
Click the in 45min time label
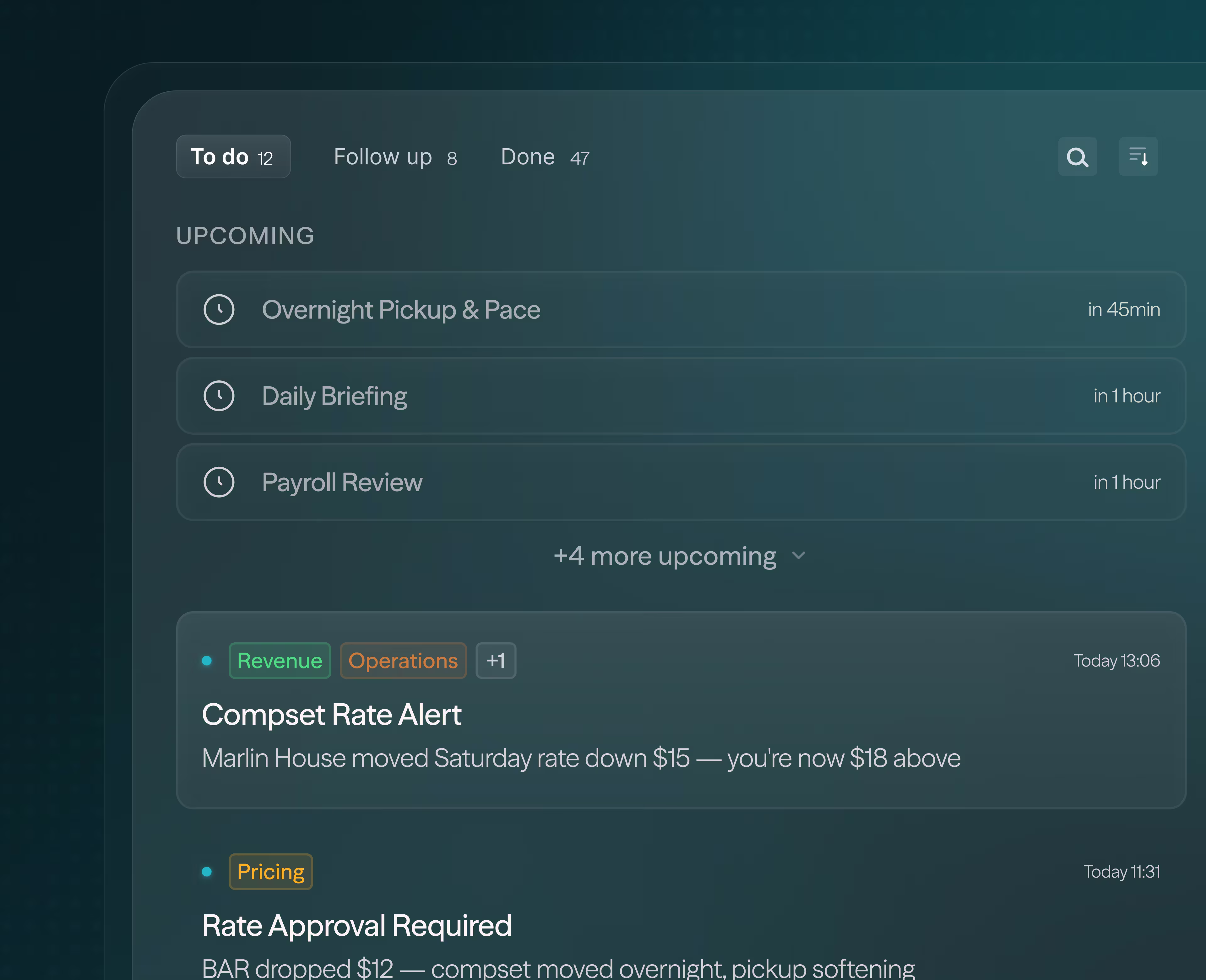tap(1124, 309)
